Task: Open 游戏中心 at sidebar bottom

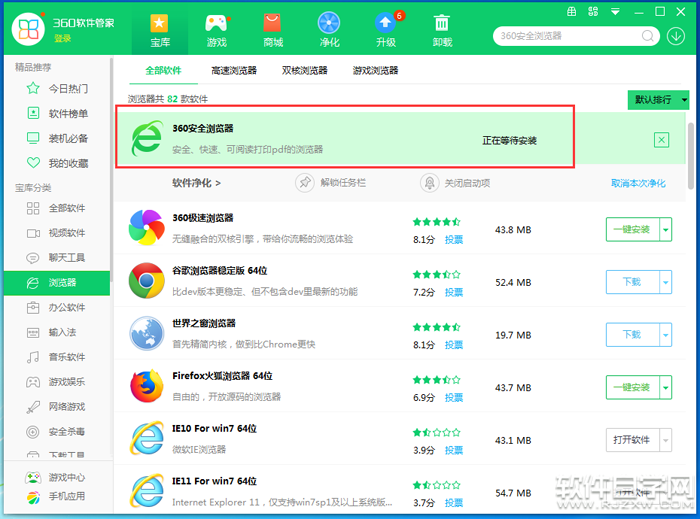Action: click(55, 477)
